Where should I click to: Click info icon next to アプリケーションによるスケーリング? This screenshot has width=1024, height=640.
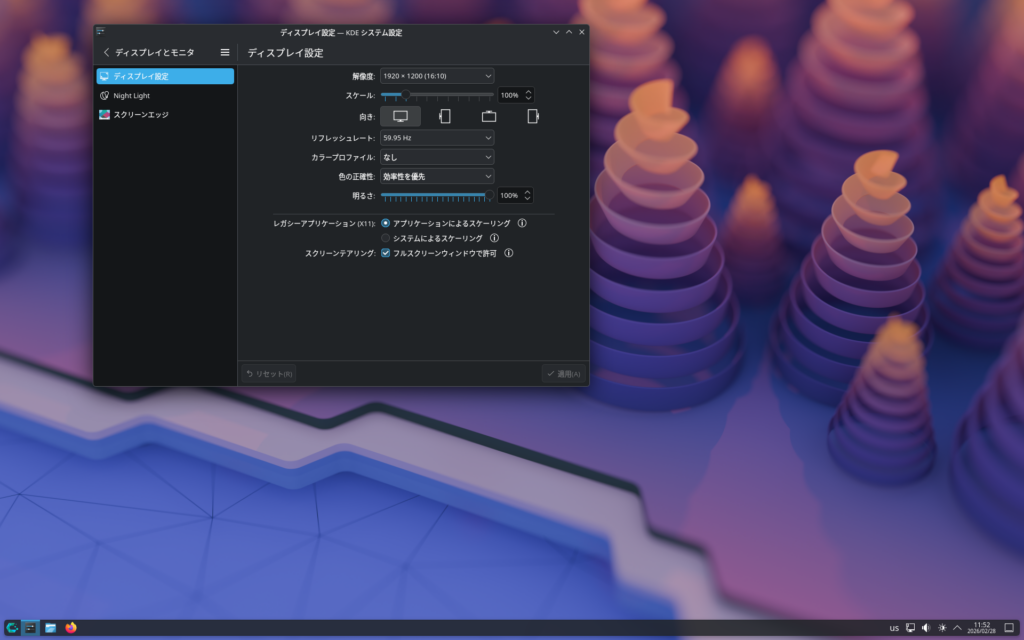(522, 223)
